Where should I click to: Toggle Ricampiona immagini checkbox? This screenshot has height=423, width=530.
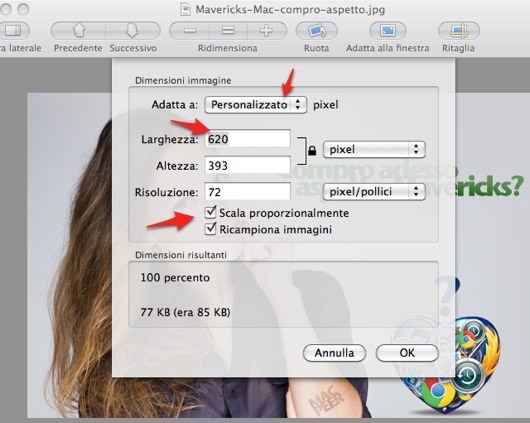211,229
